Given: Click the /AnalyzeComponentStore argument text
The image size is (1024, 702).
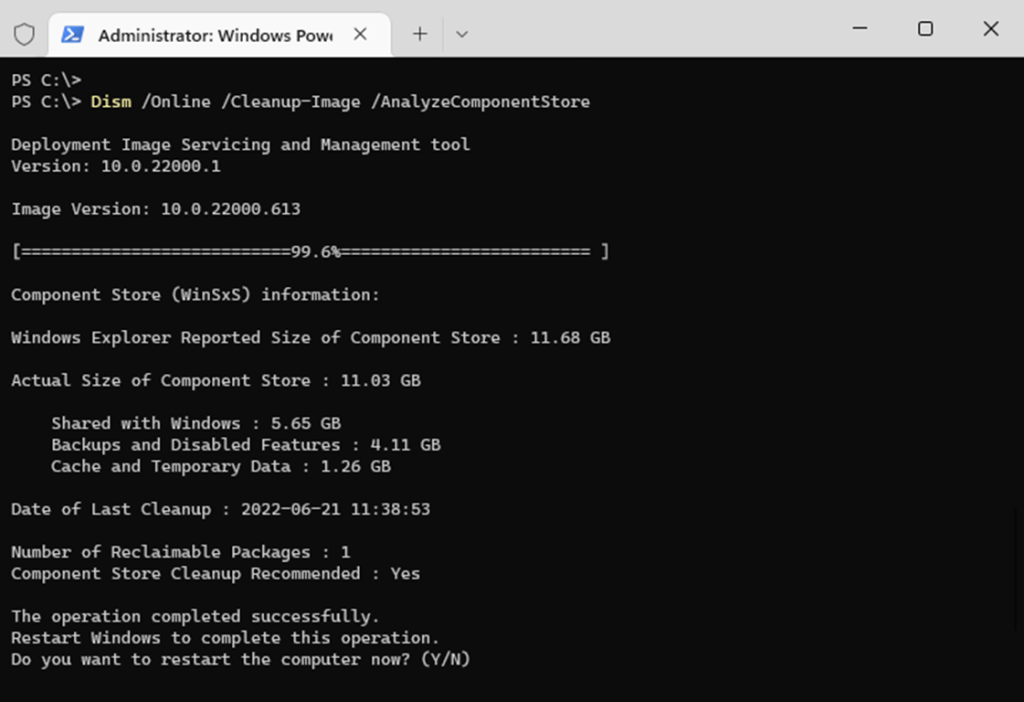Looking at the screenshot, I should (x=481, y=102).
